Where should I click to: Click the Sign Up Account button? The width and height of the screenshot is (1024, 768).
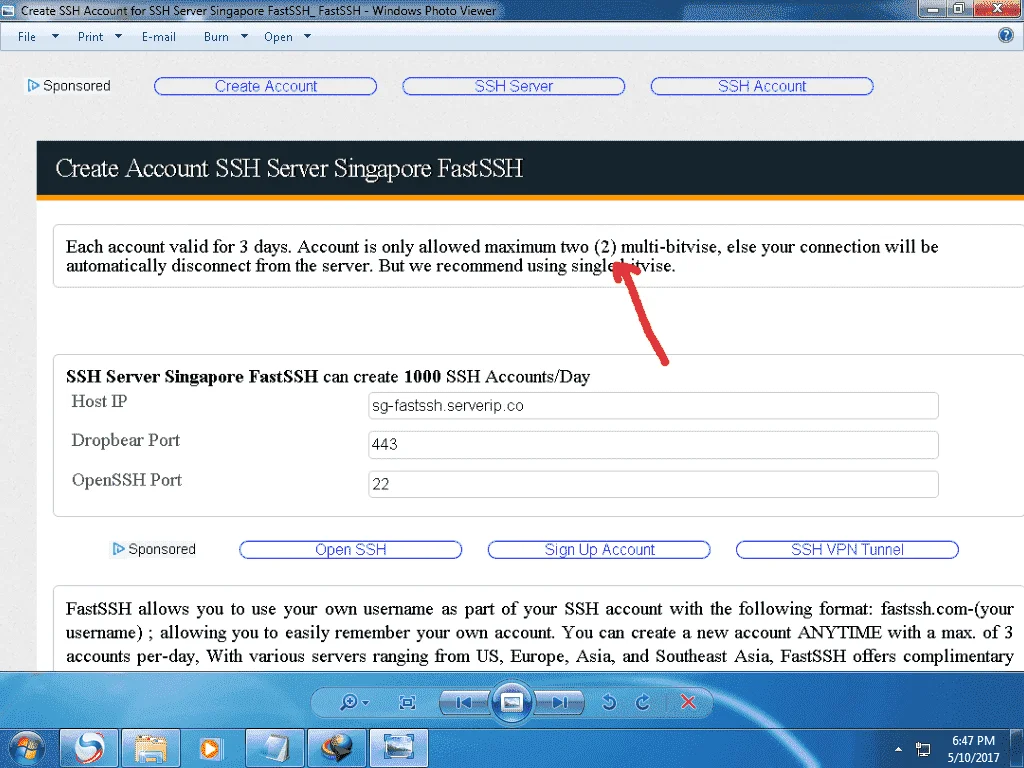point(600,550)
